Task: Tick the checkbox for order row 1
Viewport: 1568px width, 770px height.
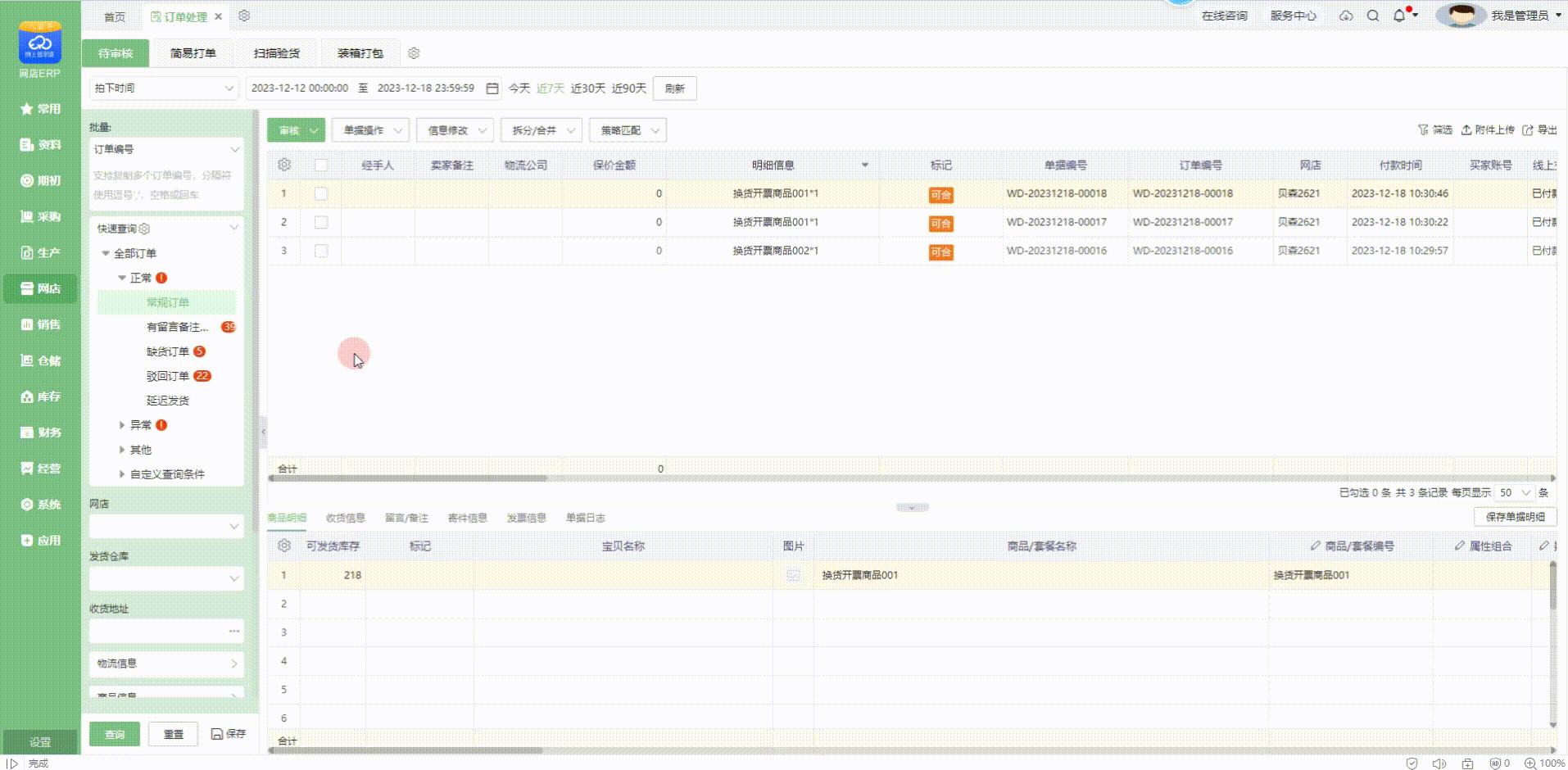Action: coord(321,194)
